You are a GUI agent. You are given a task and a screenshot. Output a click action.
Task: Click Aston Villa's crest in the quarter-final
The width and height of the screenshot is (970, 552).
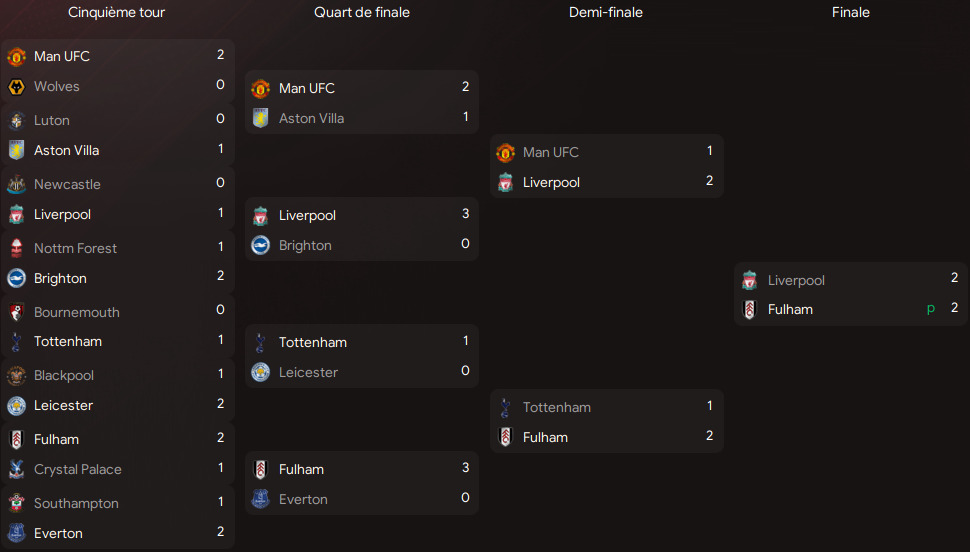click(x=260, y=118)
